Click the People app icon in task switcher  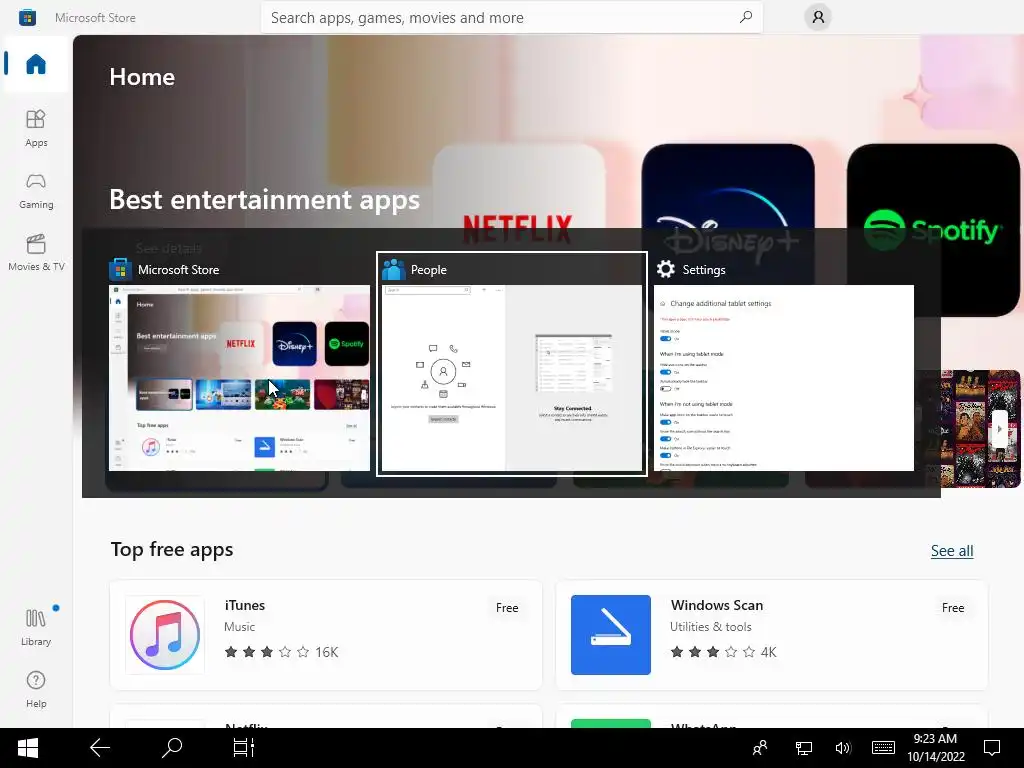point(394,269)
